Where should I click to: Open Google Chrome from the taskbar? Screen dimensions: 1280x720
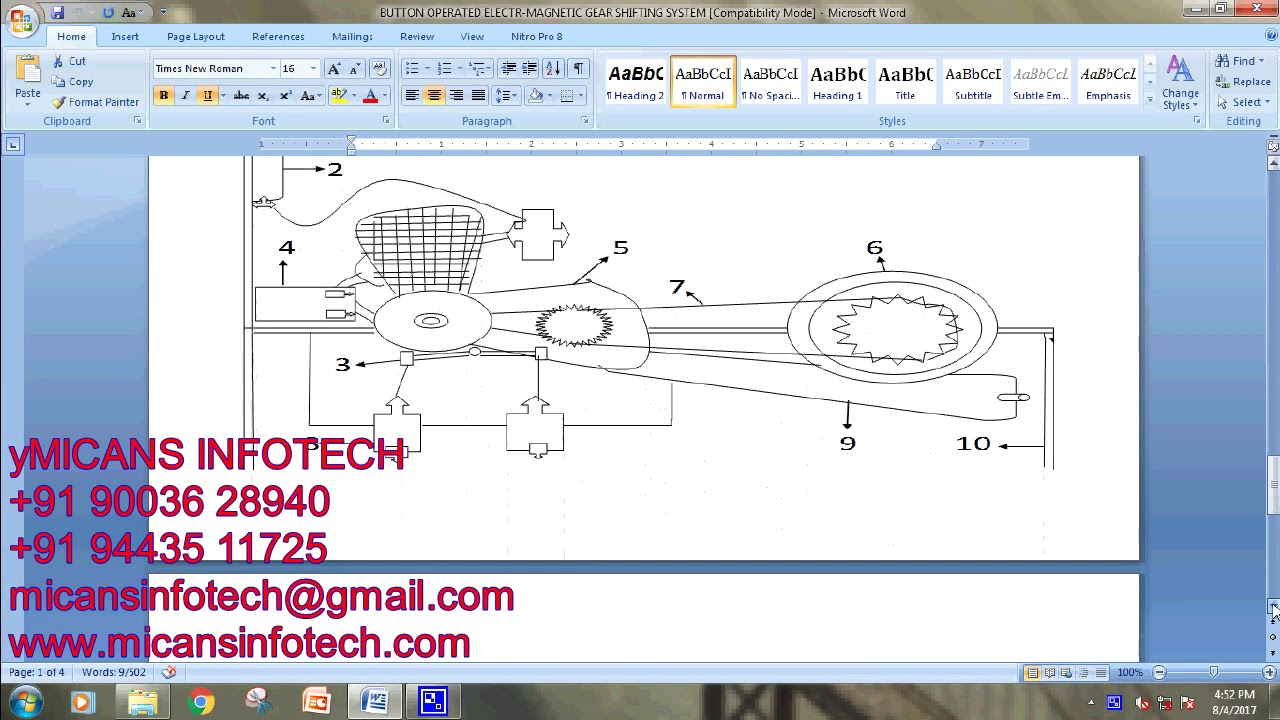click(x=201, y=702)
